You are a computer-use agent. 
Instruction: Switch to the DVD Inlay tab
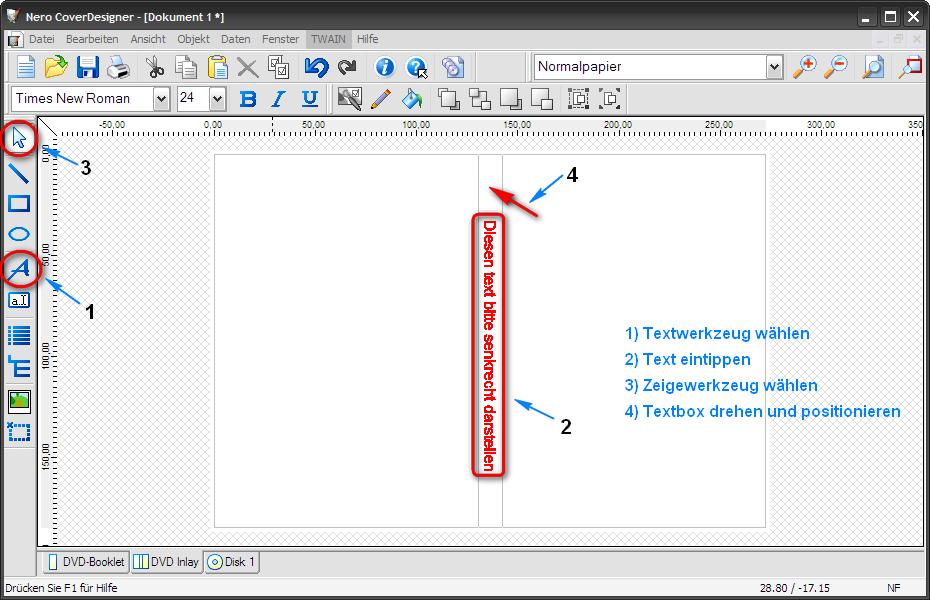click(166, 561)
